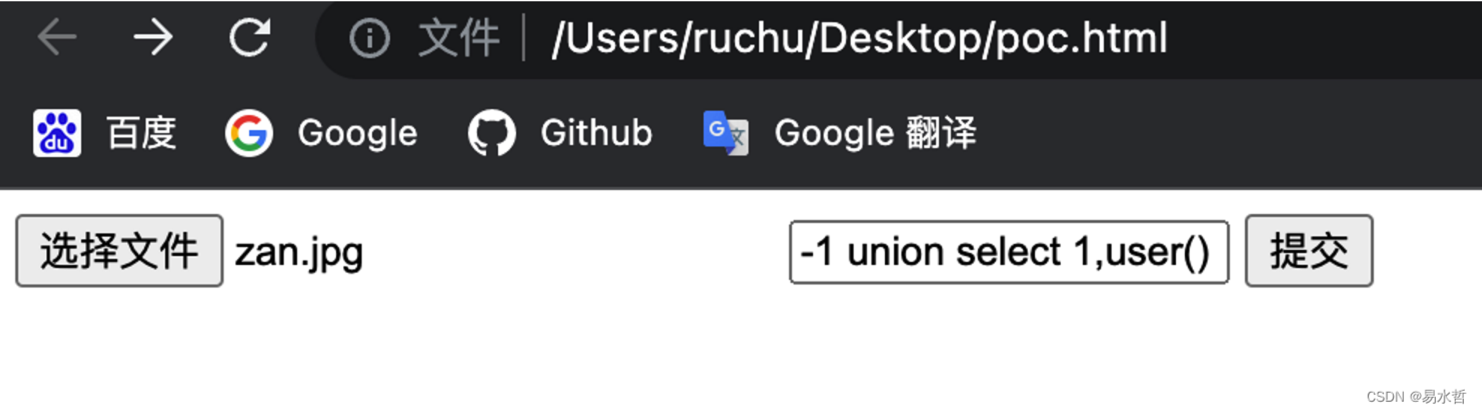1482x414 pixels.
Task: Reload the poc.html page
Action: (249, 38)
